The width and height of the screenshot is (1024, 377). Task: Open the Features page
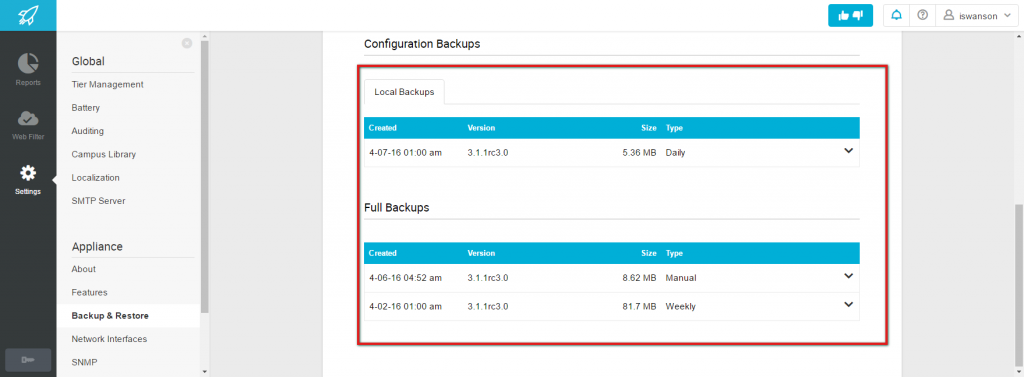pyautogui.click(x=89, y=293)
